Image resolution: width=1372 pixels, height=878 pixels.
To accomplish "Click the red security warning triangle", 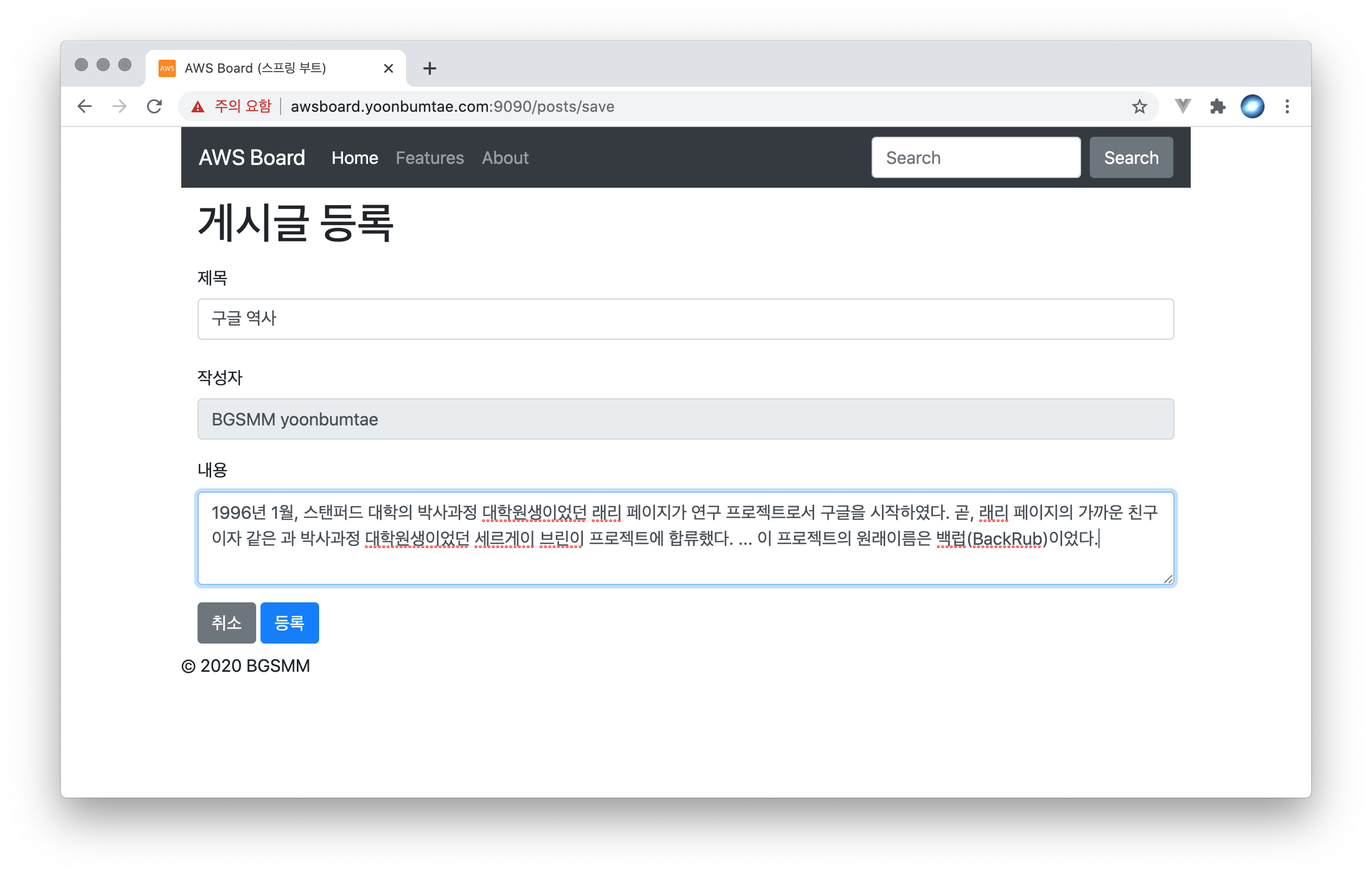I will click(198, 106).
